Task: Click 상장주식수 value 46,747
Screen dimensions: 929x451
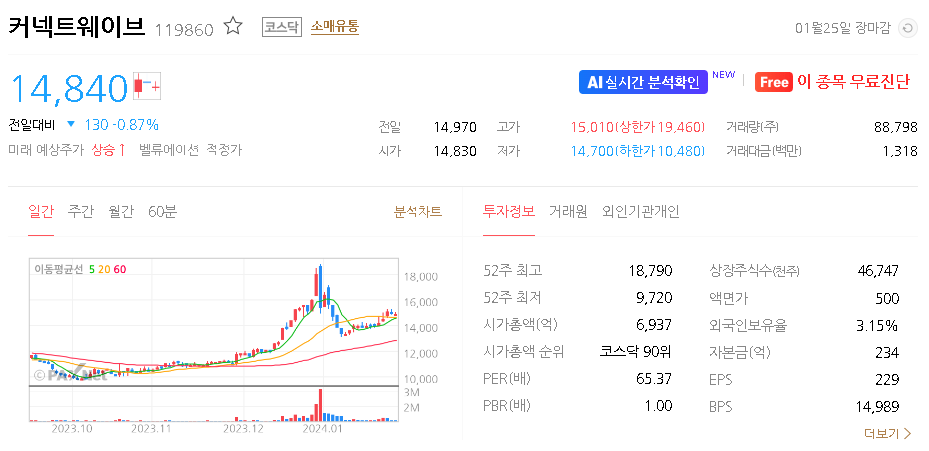Action: pyautogui.click(x=878, y=271)
